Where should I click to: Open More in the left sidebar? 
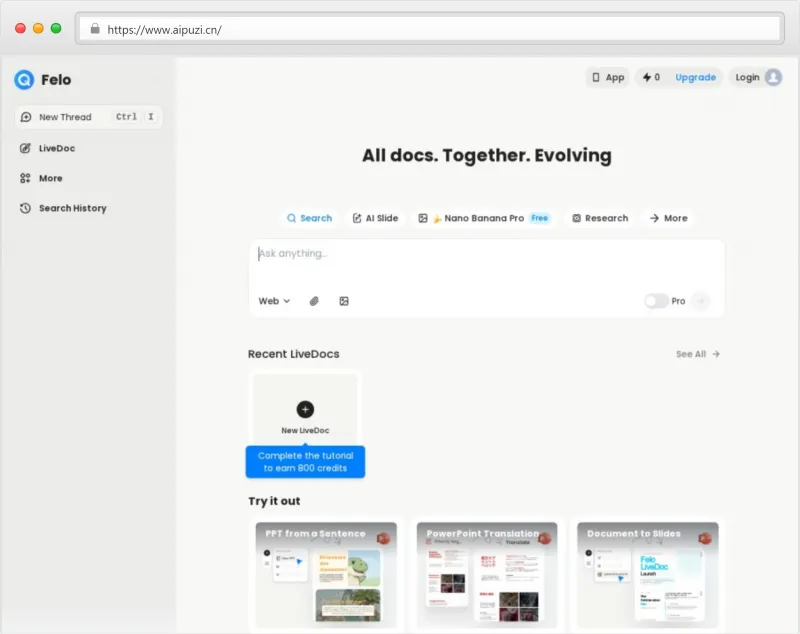click(x=50, y=178)
